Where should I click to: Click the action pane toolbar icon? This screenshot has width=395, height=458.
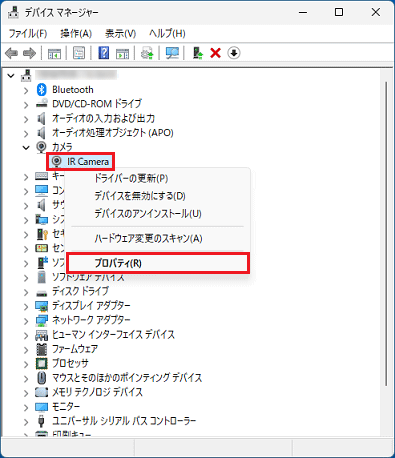(x=122, y=53)
